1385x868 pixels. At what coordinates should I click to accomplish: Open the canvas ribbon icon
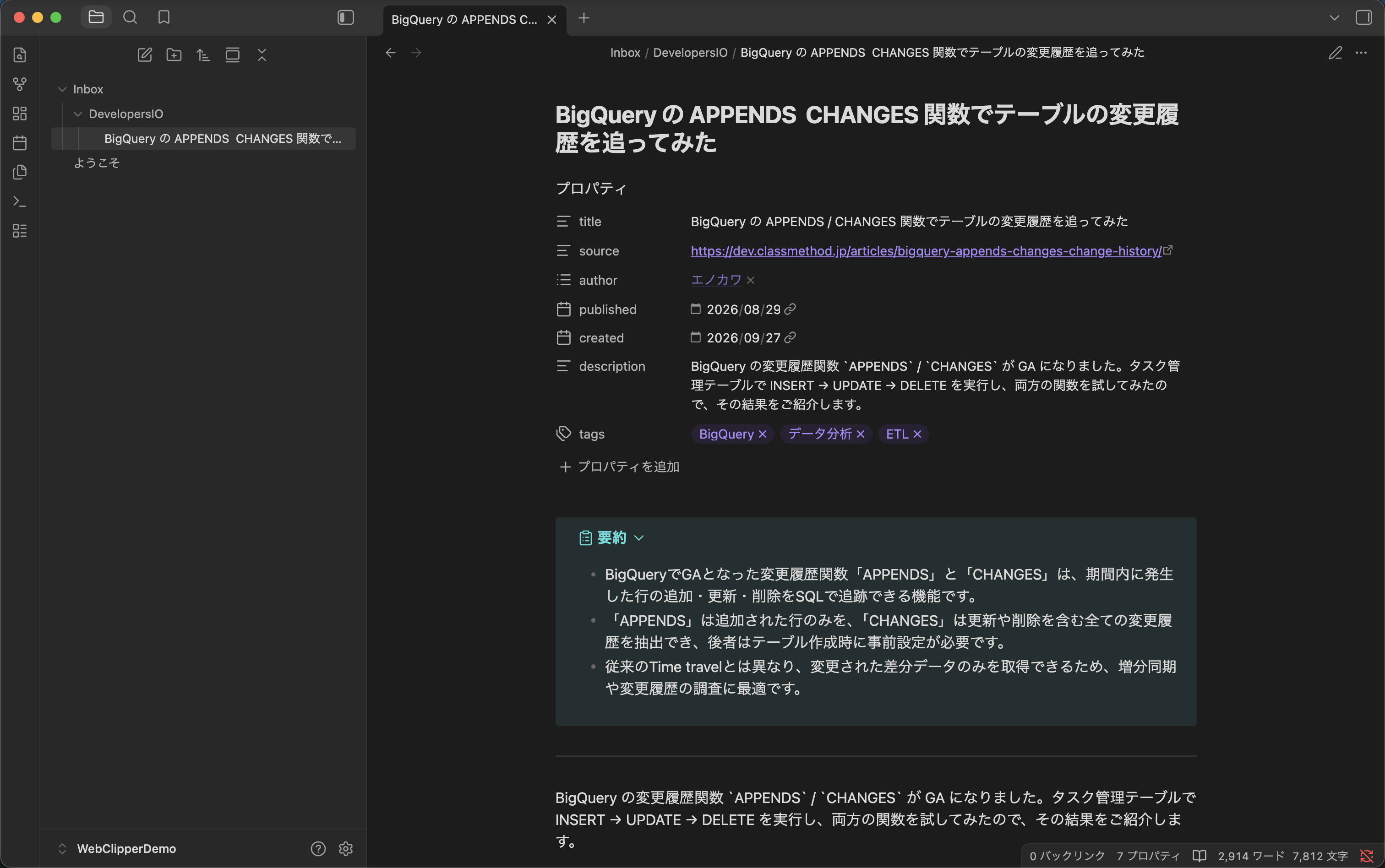pos(20,114)
